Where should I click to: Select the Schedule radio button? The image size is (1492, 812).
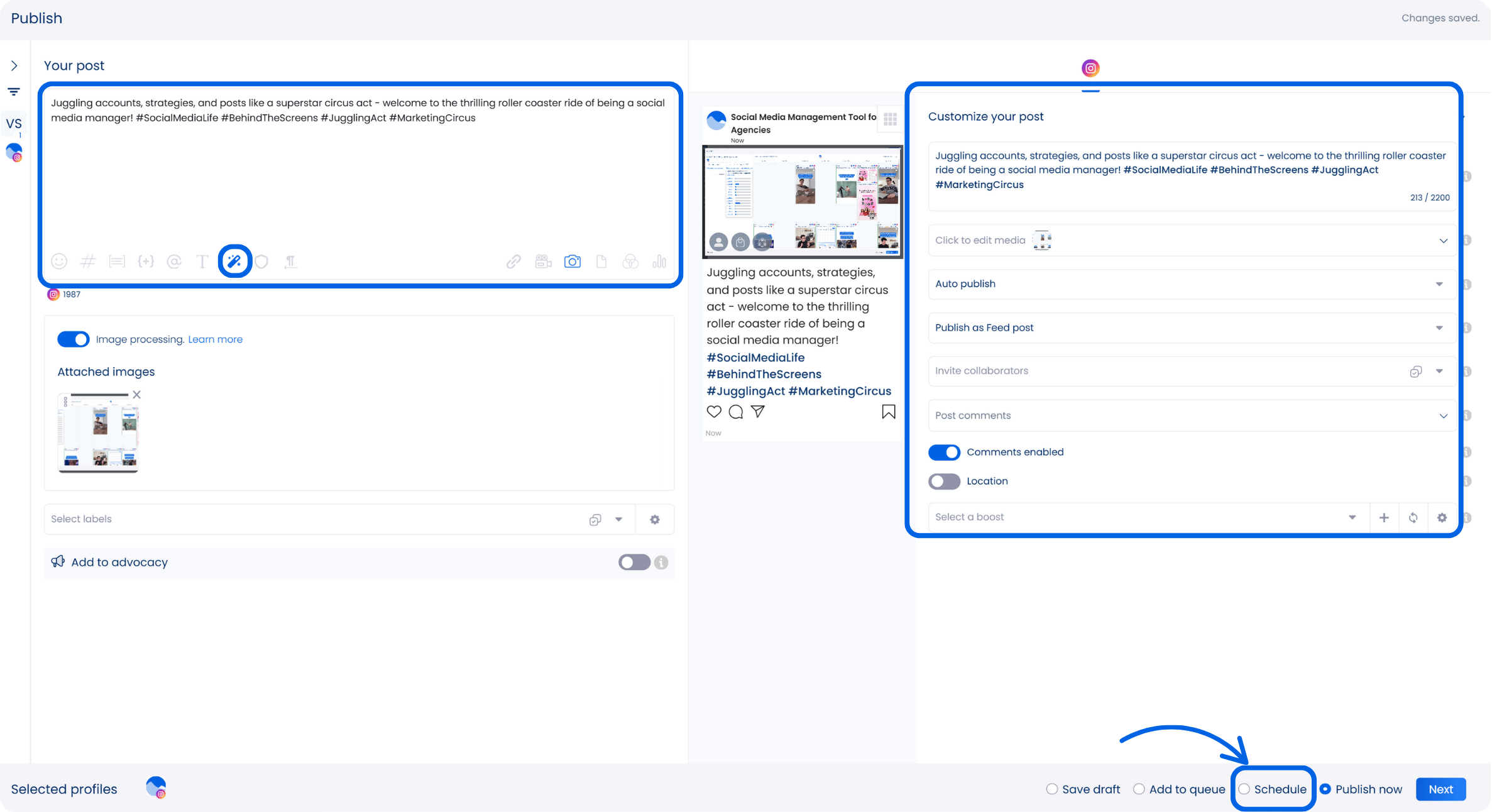click(1244, 789)
